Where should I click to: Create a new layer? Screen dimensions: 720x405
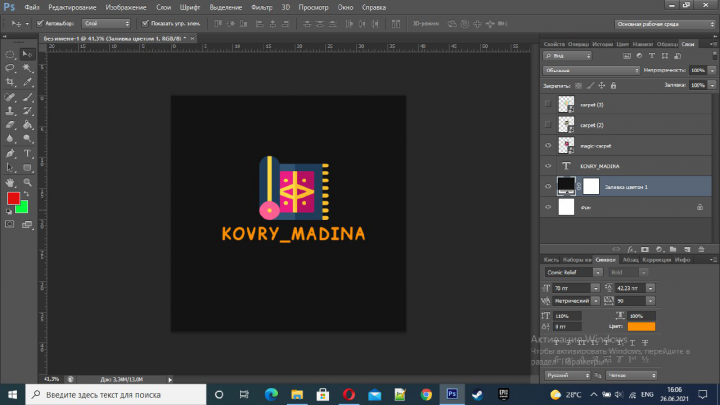click(687, 249)
